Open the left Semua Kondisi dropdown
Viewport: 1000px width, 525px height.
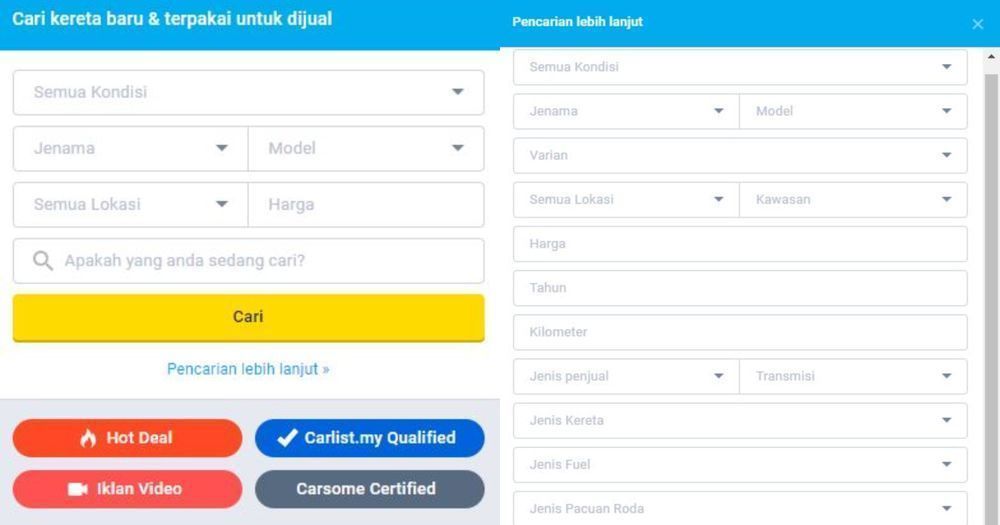tap(248, 92)
